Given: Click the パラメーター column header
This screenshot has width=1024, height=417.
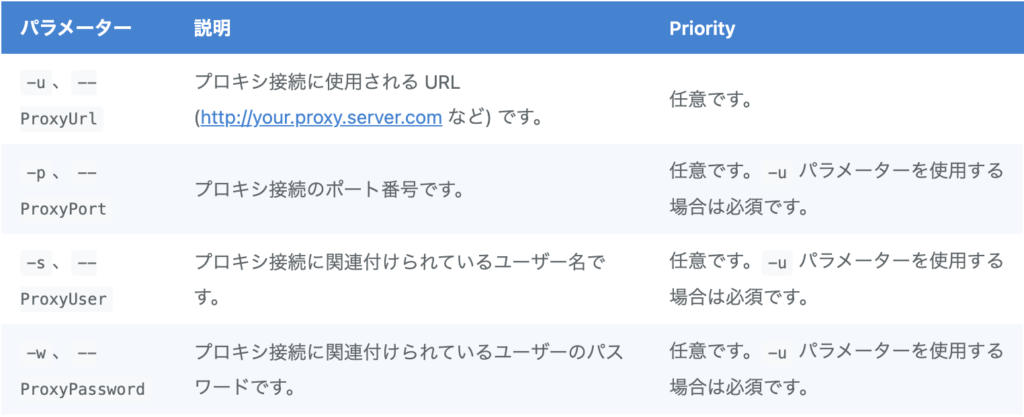Looking at the screenshot, I should tap(76, 29).
